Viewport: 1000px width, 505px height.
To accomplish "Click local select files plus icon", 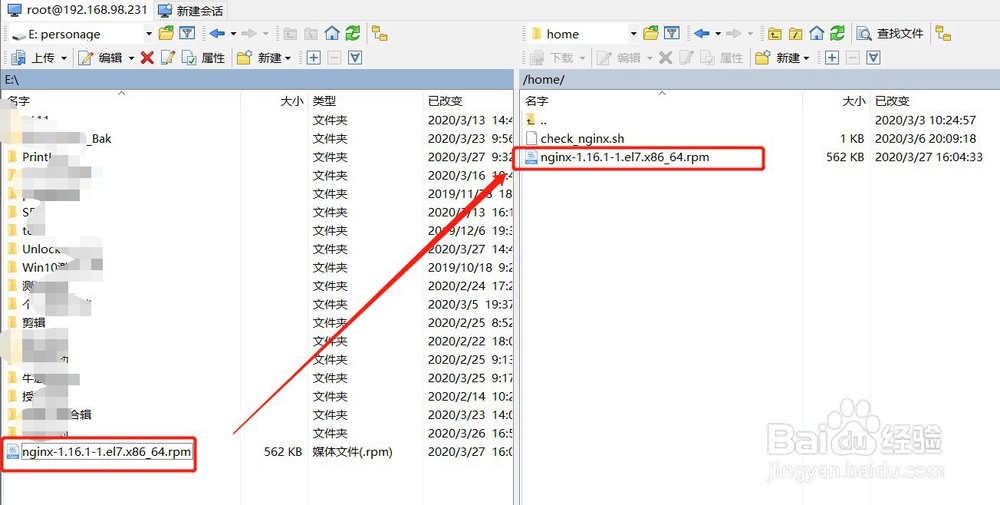I will [x=313, y=58].
